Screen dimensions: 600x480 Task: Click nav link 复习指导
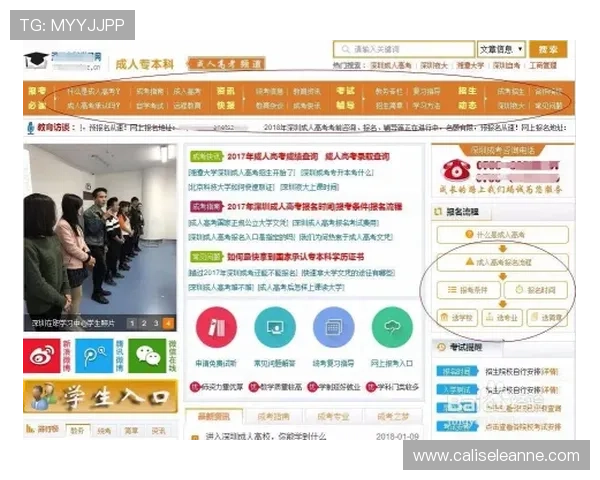coord(426,91)
